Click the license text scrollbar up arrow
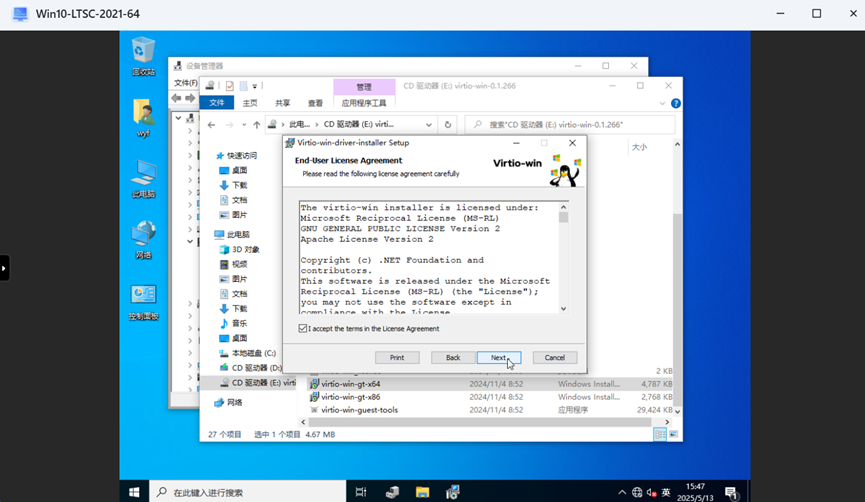 pyautogui.click(x=563, y=207)
